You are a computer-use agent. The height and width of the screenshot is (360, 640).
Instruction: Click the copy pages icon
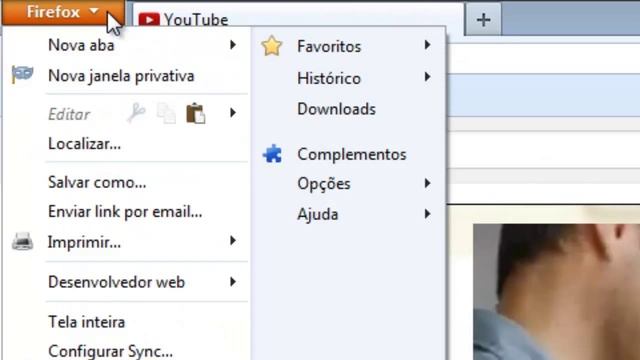166,113
